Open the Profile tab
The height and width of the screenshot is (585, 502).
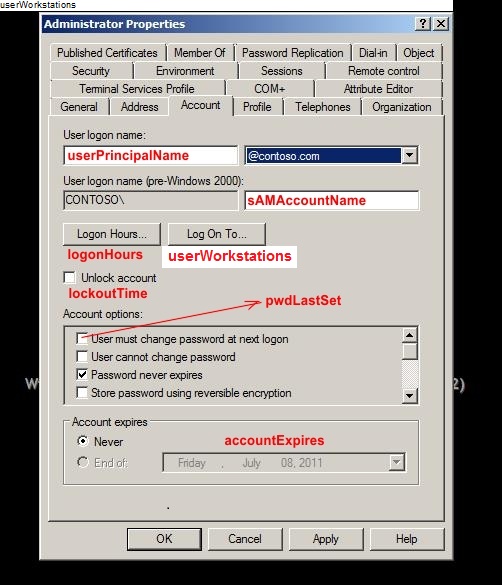[257, 107]
